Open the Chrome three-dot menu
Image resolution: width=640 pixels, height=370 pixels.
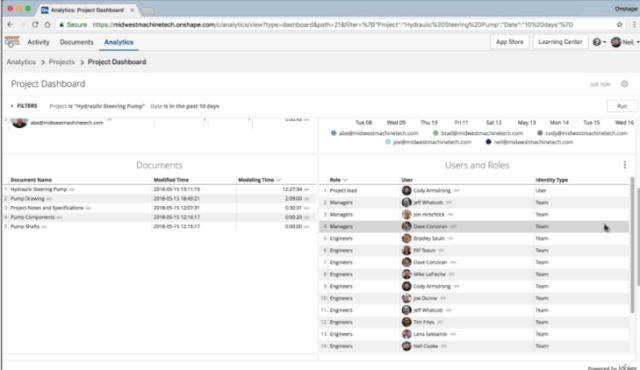point(634,24)
